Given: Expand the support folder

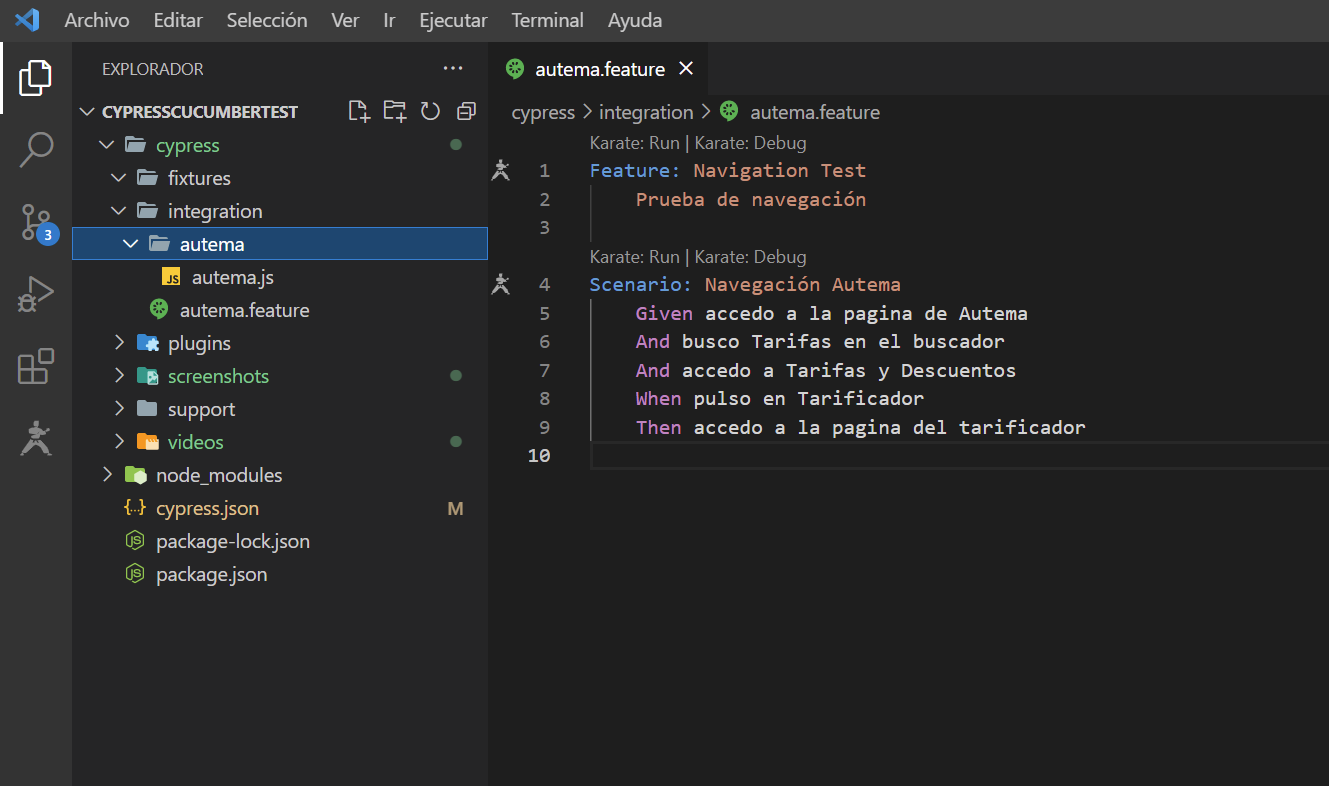Looking at the screenshot, I should click(119, 409).
